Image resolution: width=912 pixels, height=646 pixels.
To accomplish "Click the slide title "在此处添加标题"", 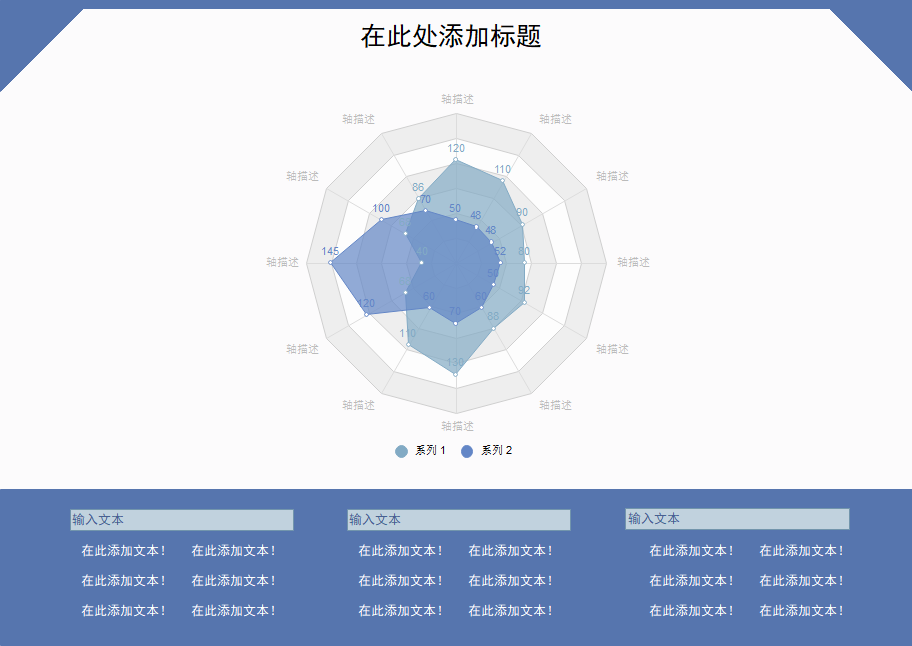I will pyautogui.click(x=451, y=37).
